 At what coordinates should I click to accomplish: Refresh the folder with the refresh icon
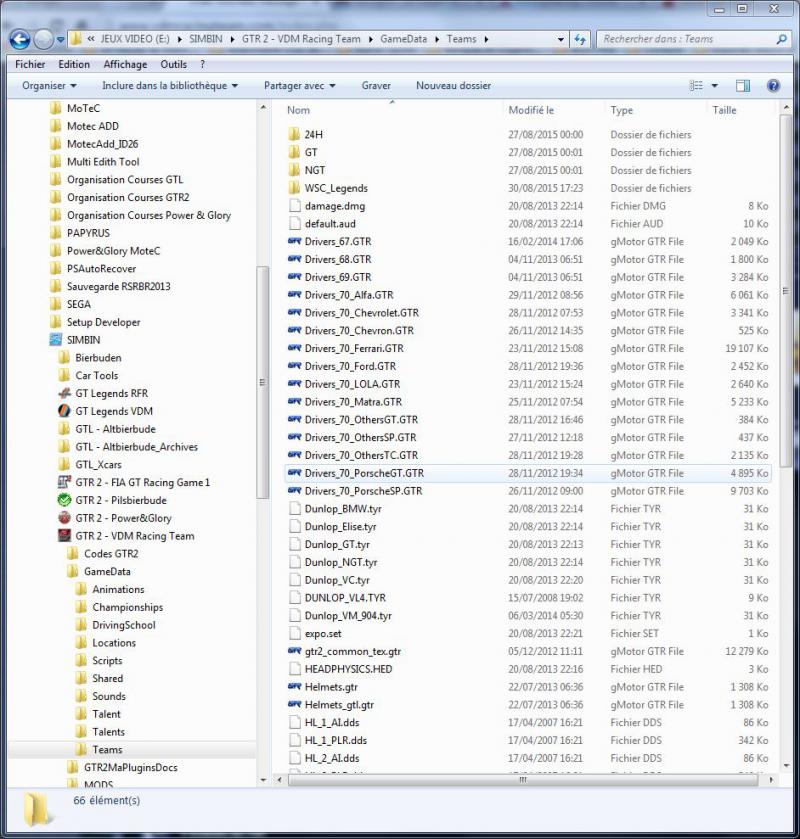(580, 39)
